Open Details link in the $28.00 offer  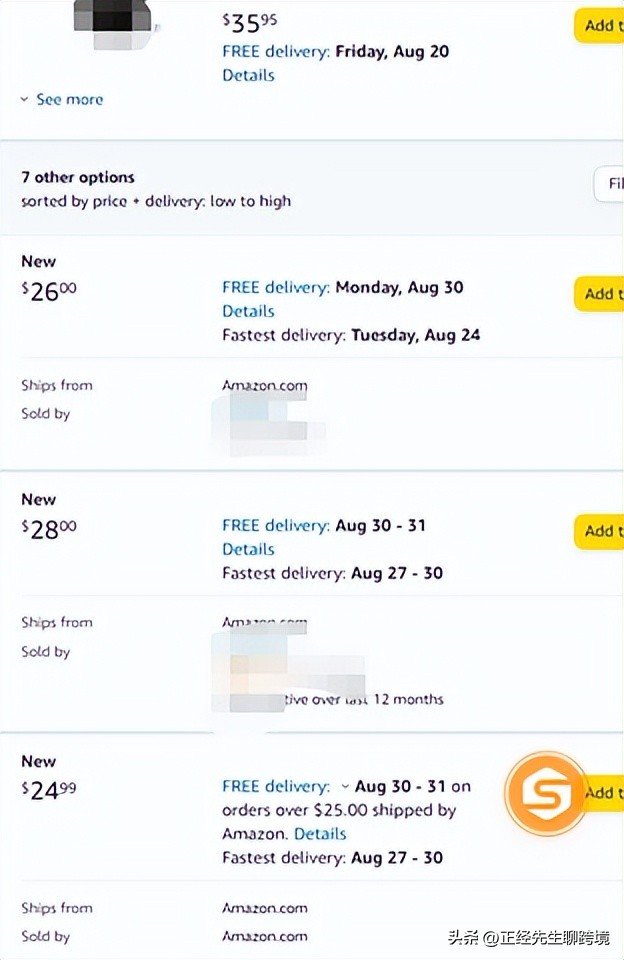[248, 549]
